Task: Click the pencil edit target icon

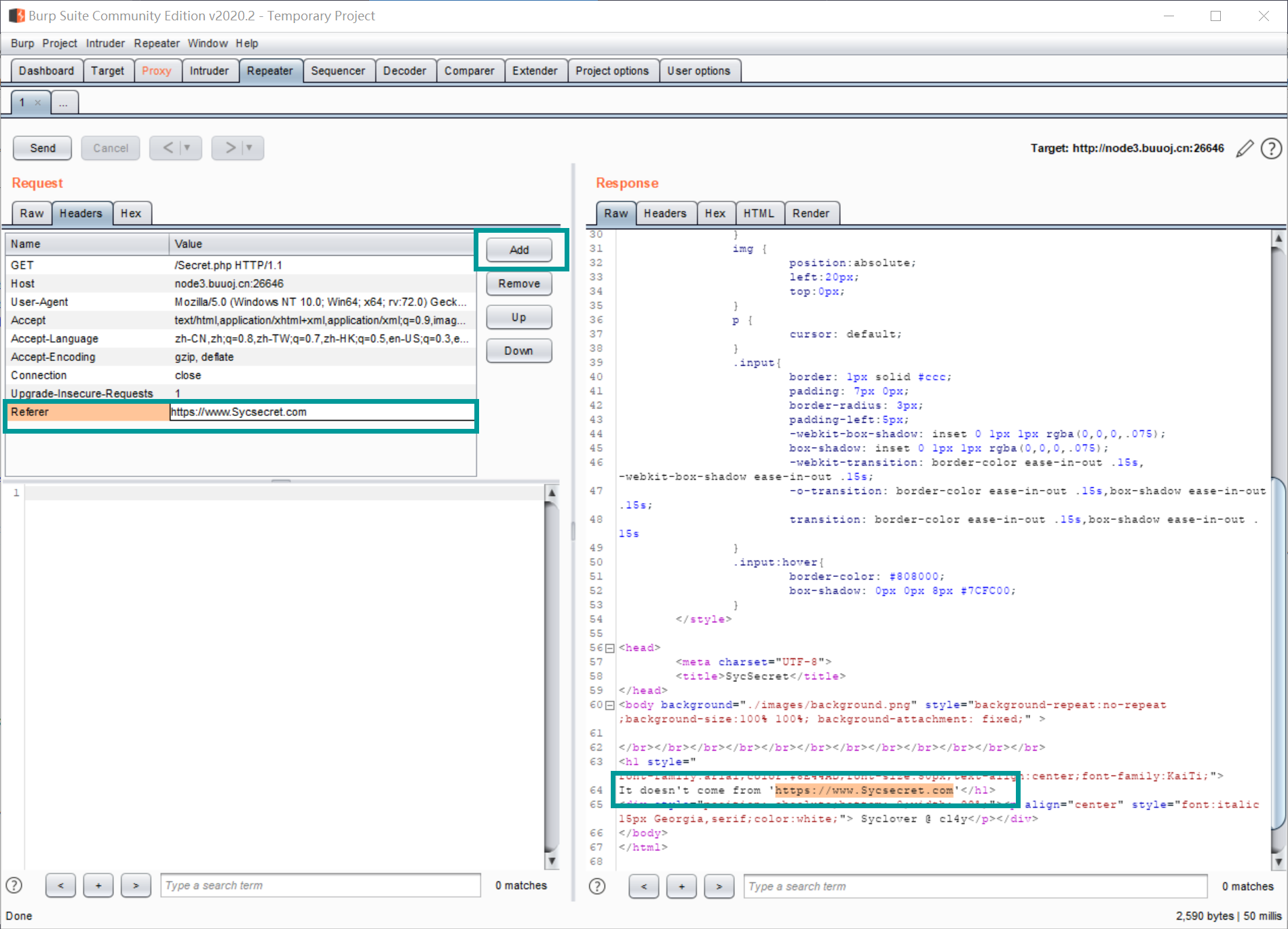Action: click(x=1244, y=149)
